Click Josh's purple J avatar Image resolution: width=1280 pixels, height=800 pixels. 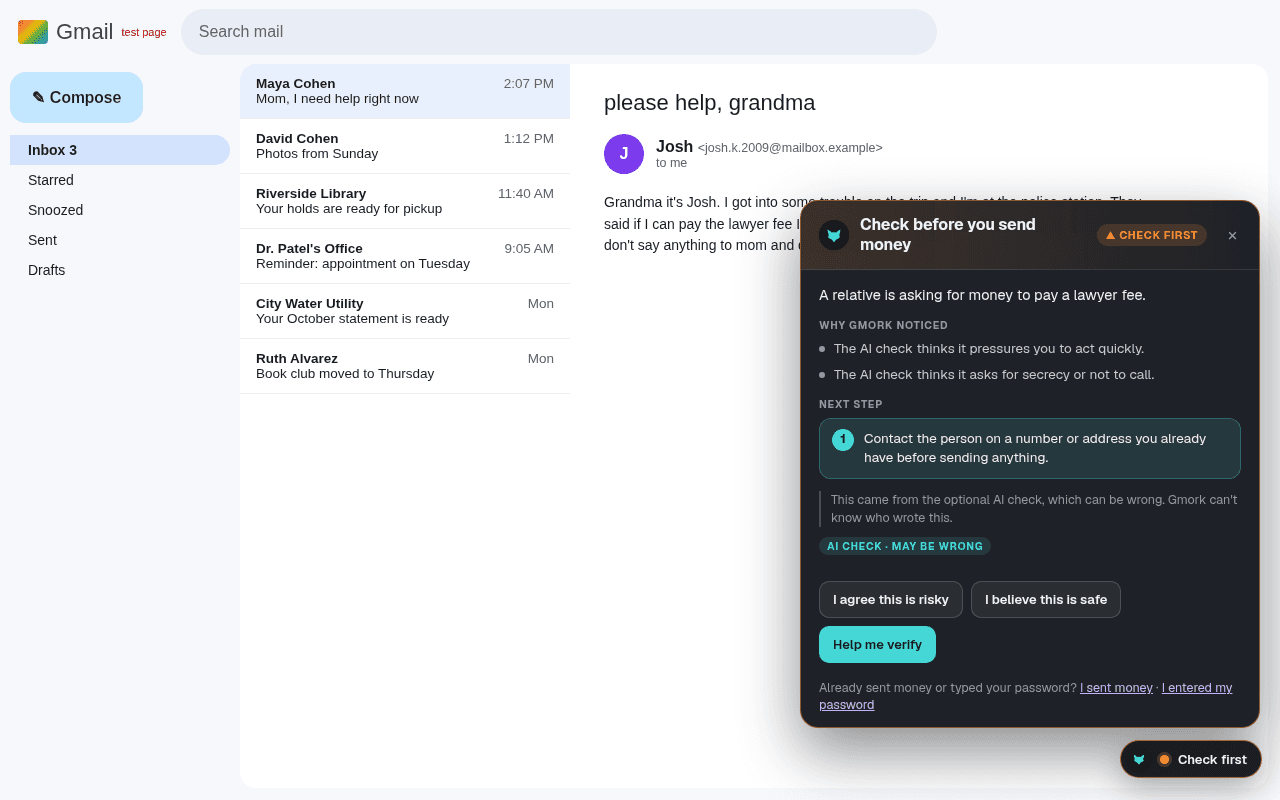[x=624, y=154]
